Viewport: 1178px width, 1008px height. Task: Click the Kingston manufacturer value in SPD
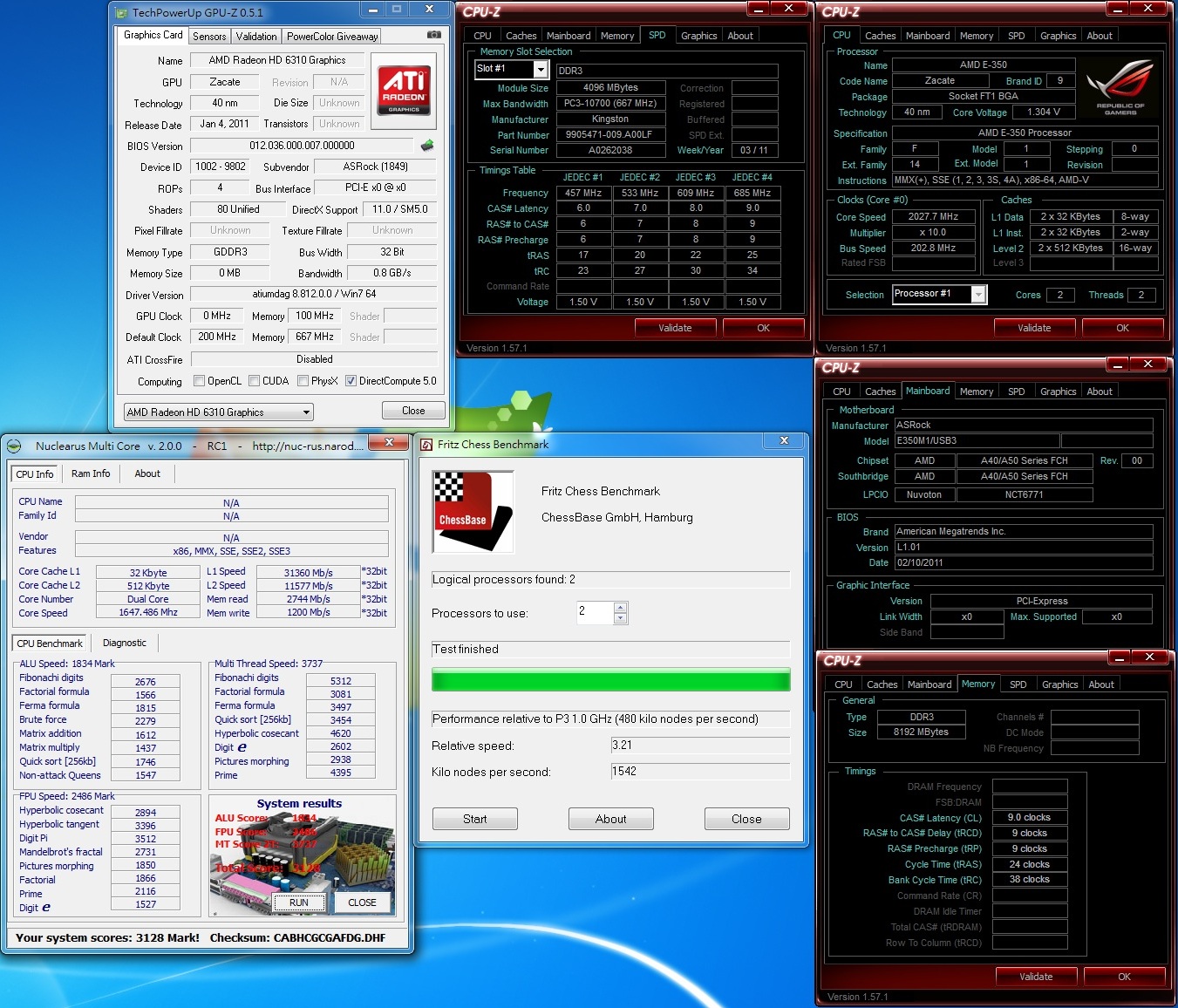[609, 119]
